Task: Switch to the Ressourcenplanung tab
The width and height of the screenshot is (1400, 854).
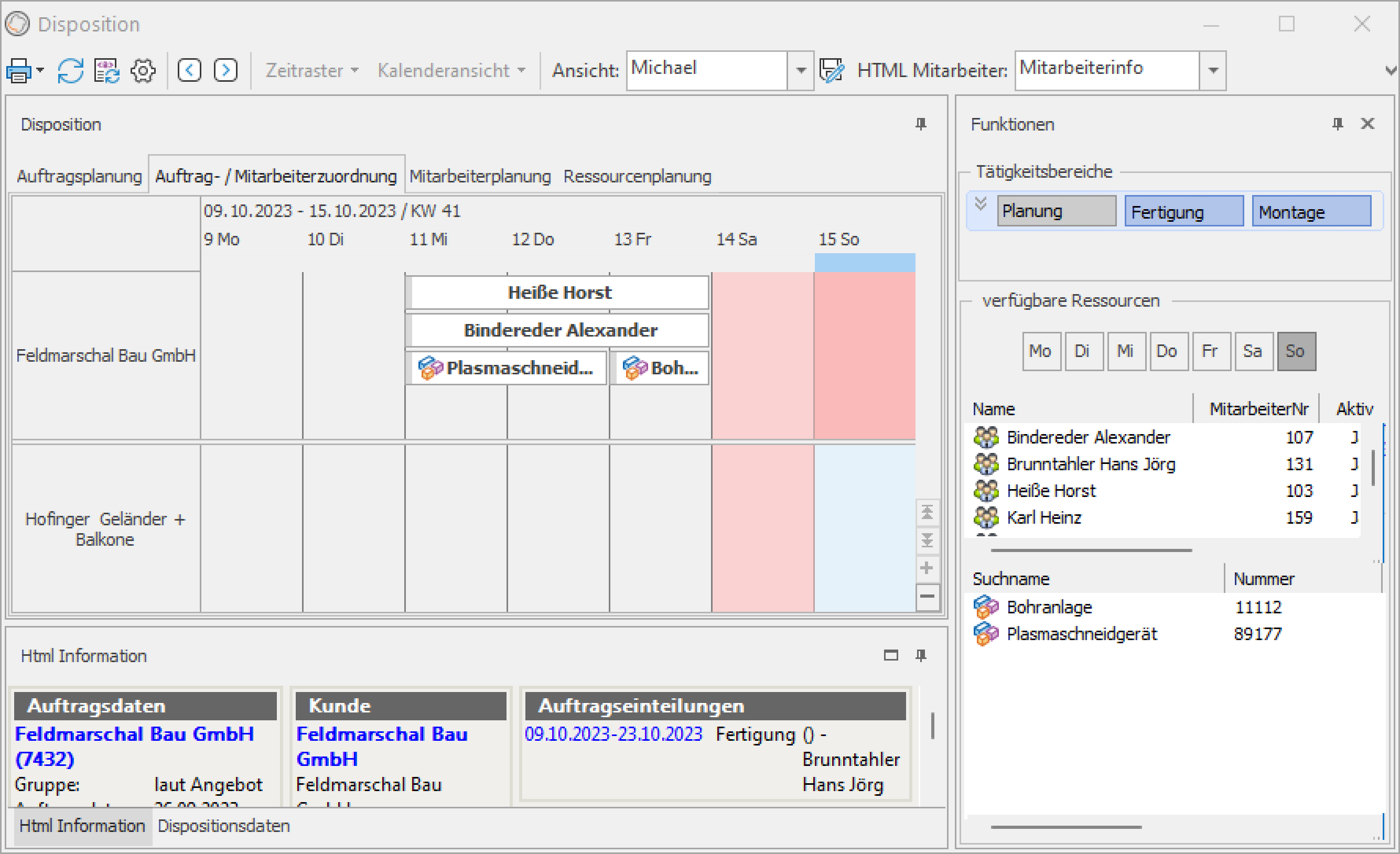Action: [637, 177]
